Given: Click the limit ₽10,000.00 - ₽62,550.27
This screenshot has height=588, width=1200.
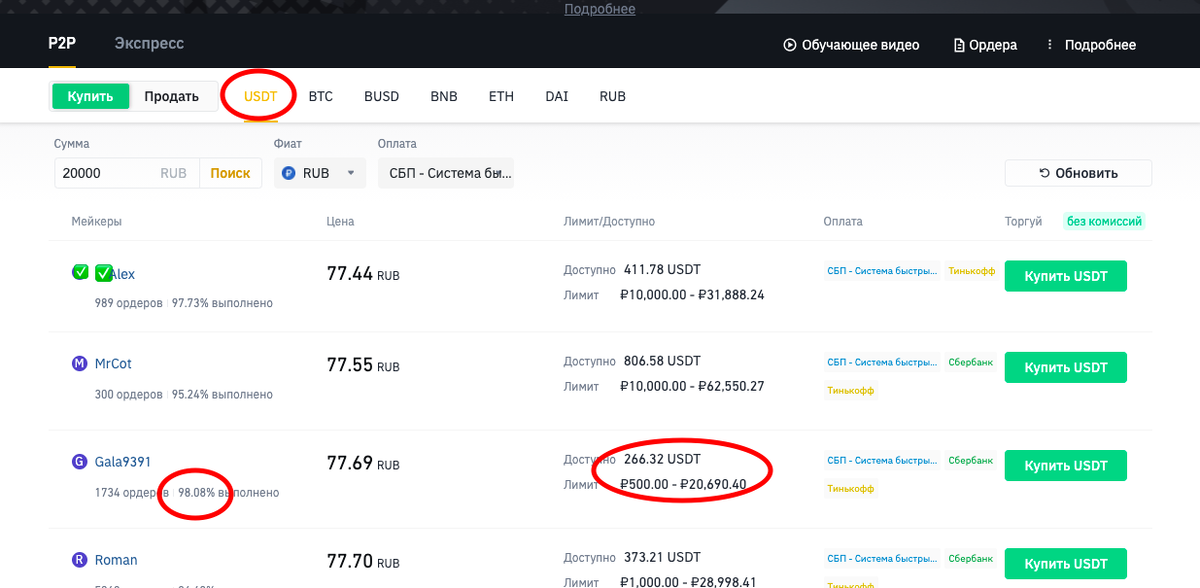Looking at the screenshot, I should coord(692,386).
